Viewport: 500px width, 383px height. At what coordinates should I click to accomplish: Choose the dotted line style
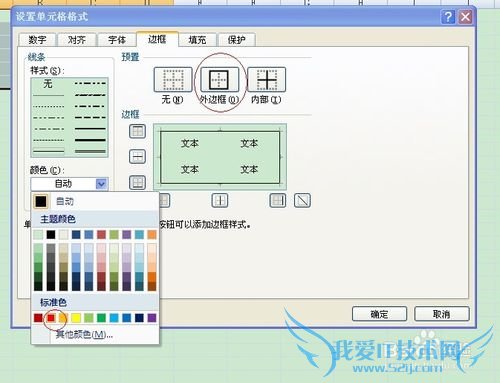pyautogui.click(x=48, y=106)
